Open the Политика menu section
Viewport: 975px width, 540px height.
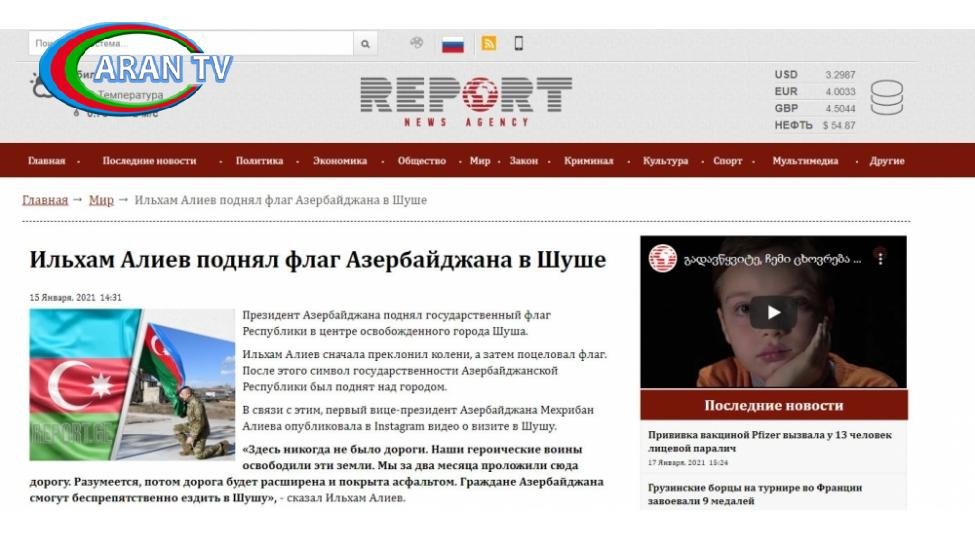(259, 161)
